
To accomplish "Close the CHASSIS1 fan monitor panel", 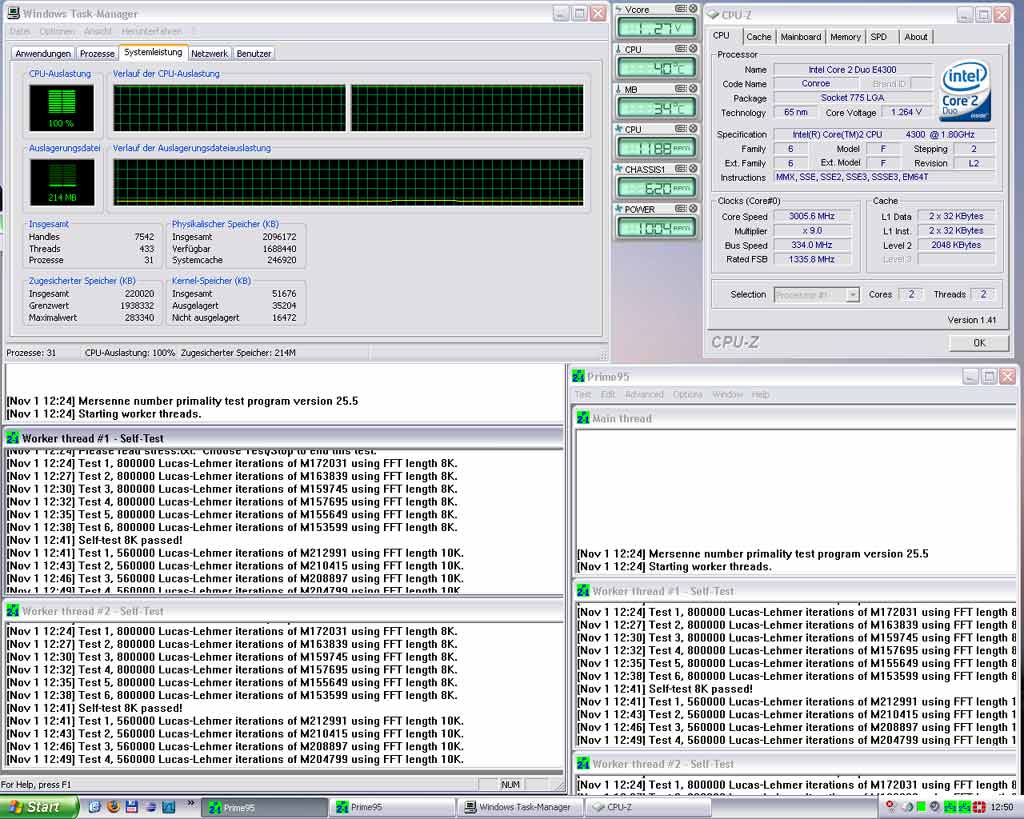I will click(693, 169).
